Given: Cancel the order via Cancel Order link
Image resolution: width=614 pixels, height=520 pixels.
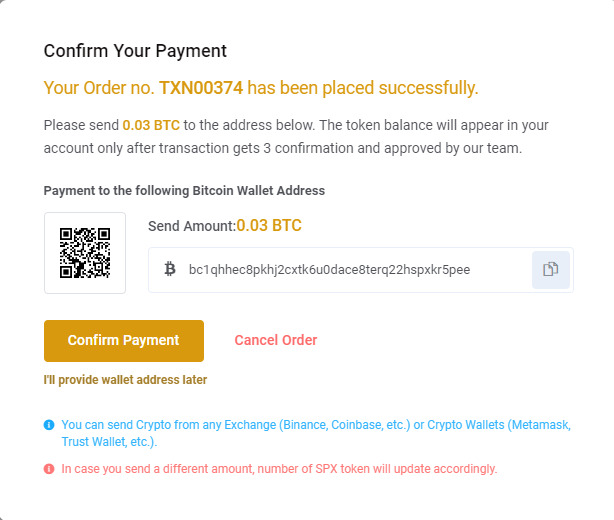Looking at the screenshot, I should pyautogui.click(x=276, y=340).
